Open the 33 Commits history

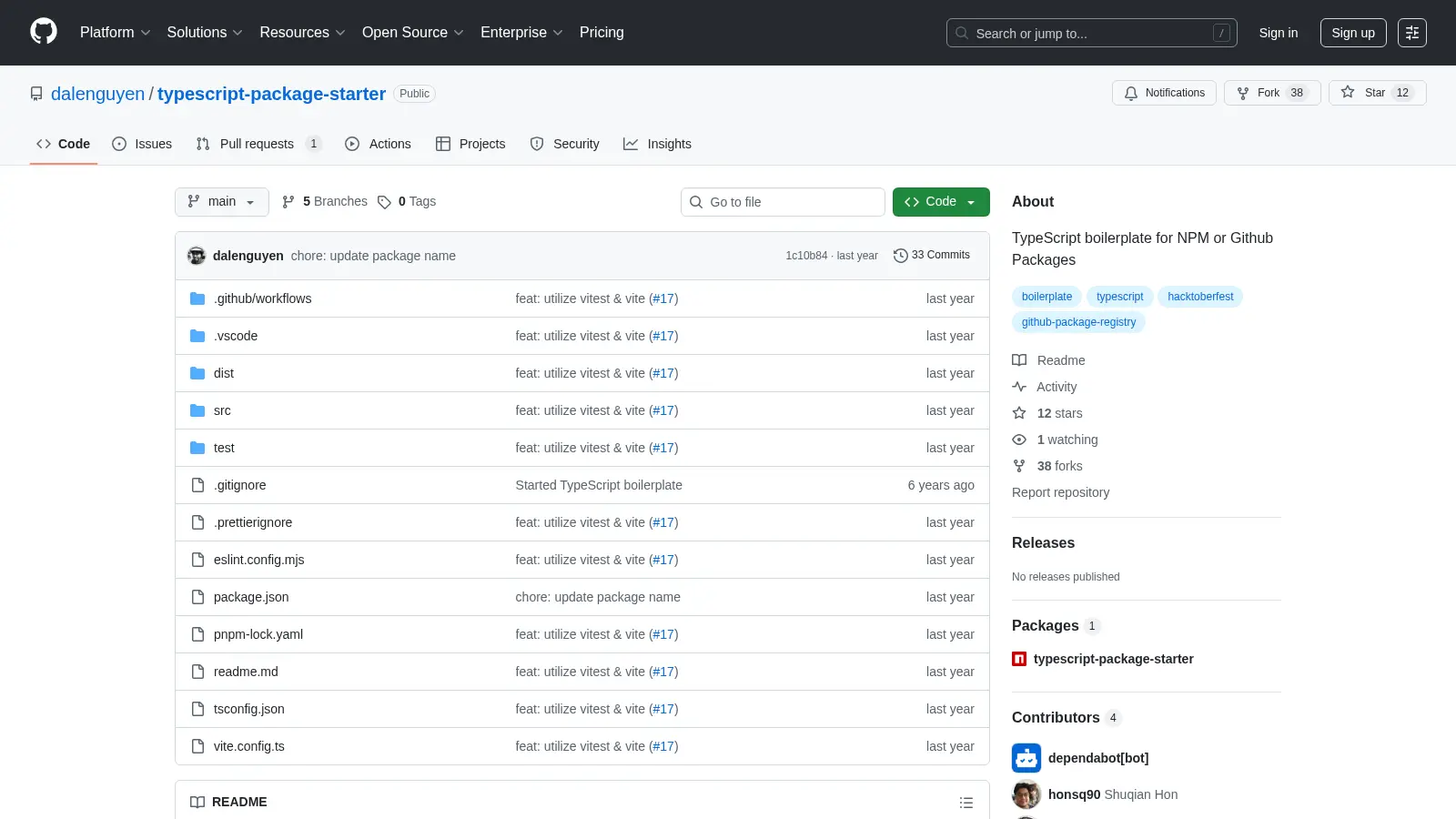click(932, 256)
